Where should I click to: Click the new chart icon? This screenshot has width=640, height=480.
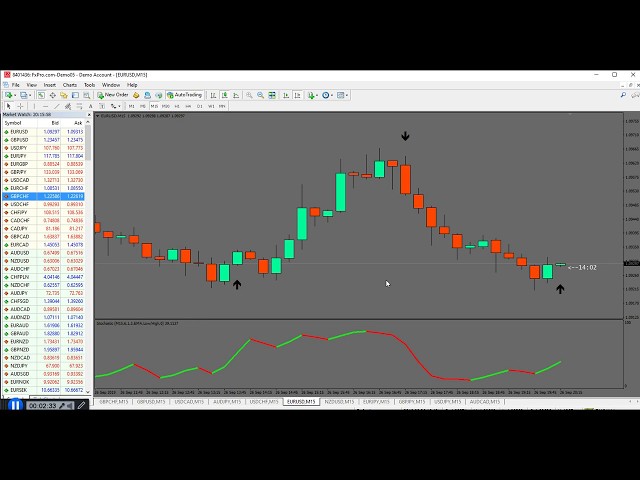coord(8,95)
